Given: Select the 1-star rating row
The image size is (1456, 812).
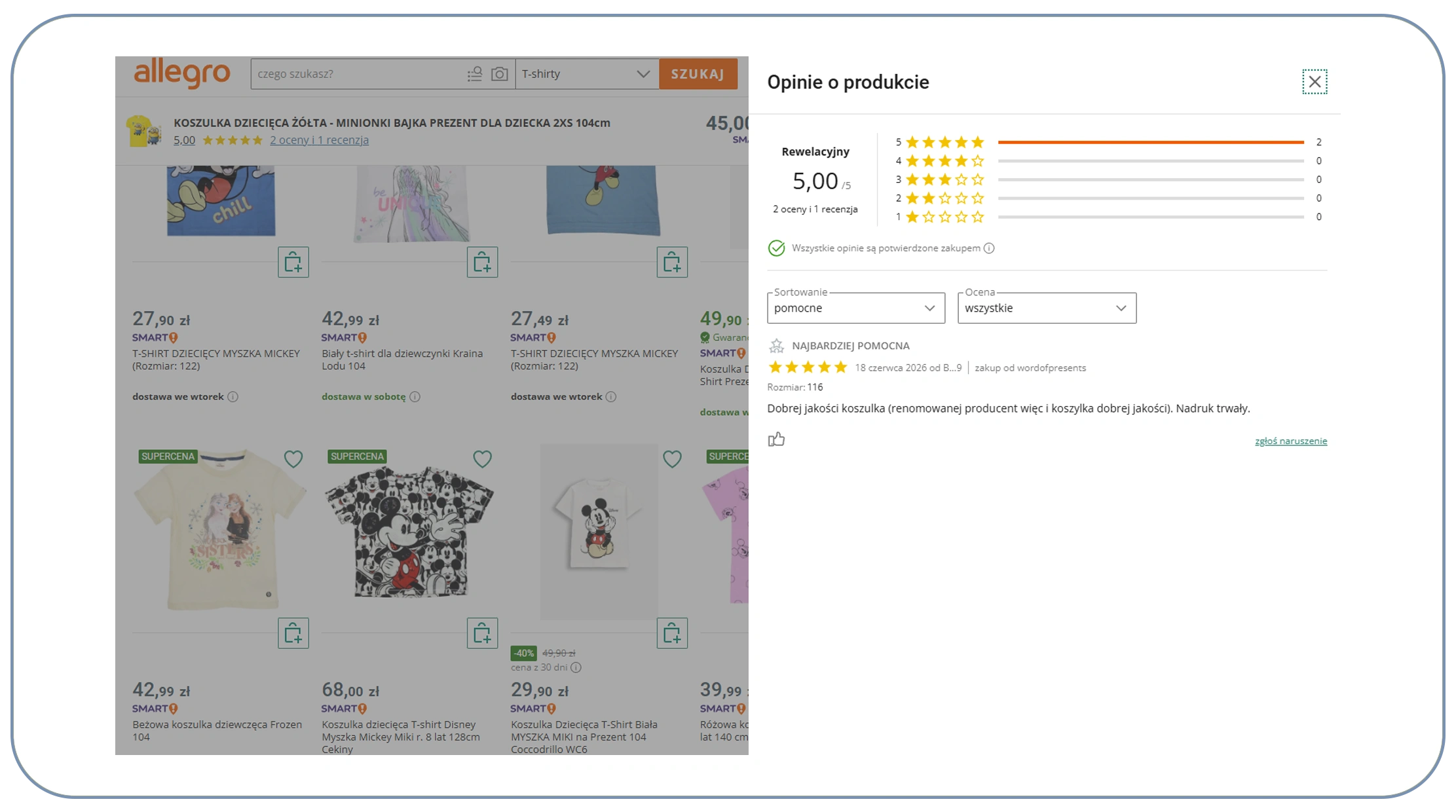Looking at the screenshot, I should point(1109,217).
